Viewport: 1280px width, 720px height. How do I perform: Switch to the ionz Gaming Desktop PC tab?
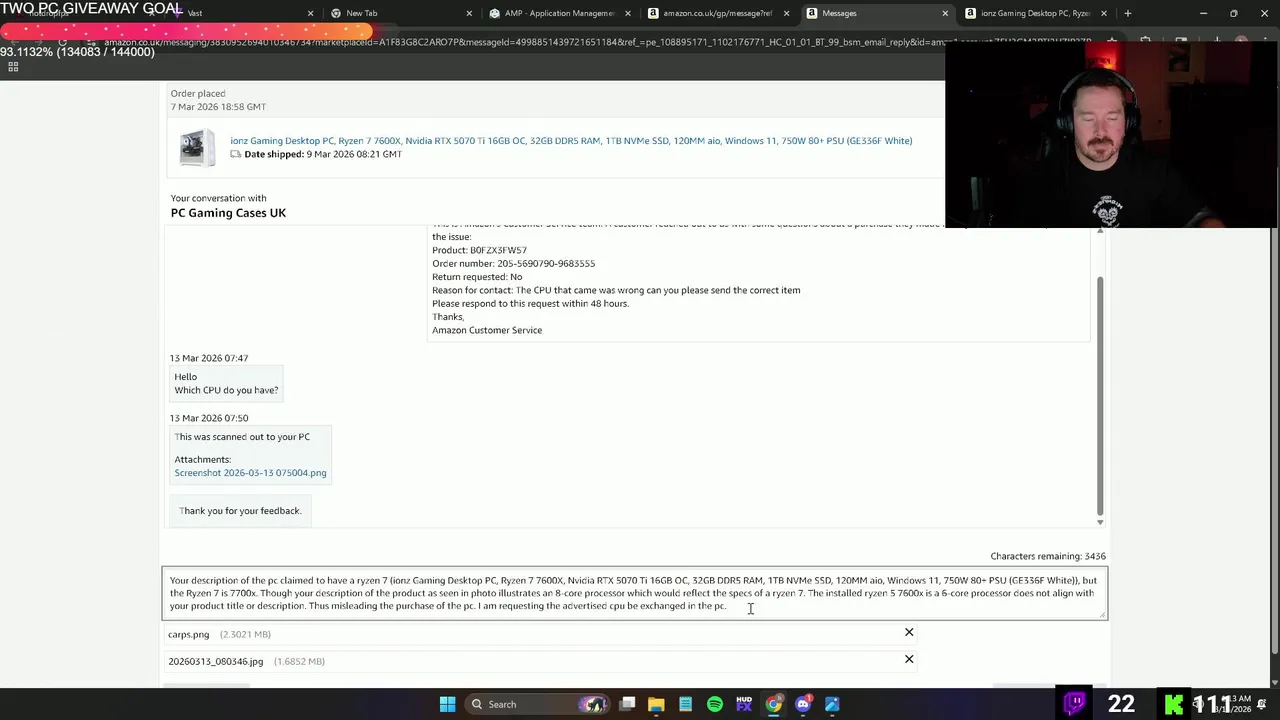(1034, 13)
